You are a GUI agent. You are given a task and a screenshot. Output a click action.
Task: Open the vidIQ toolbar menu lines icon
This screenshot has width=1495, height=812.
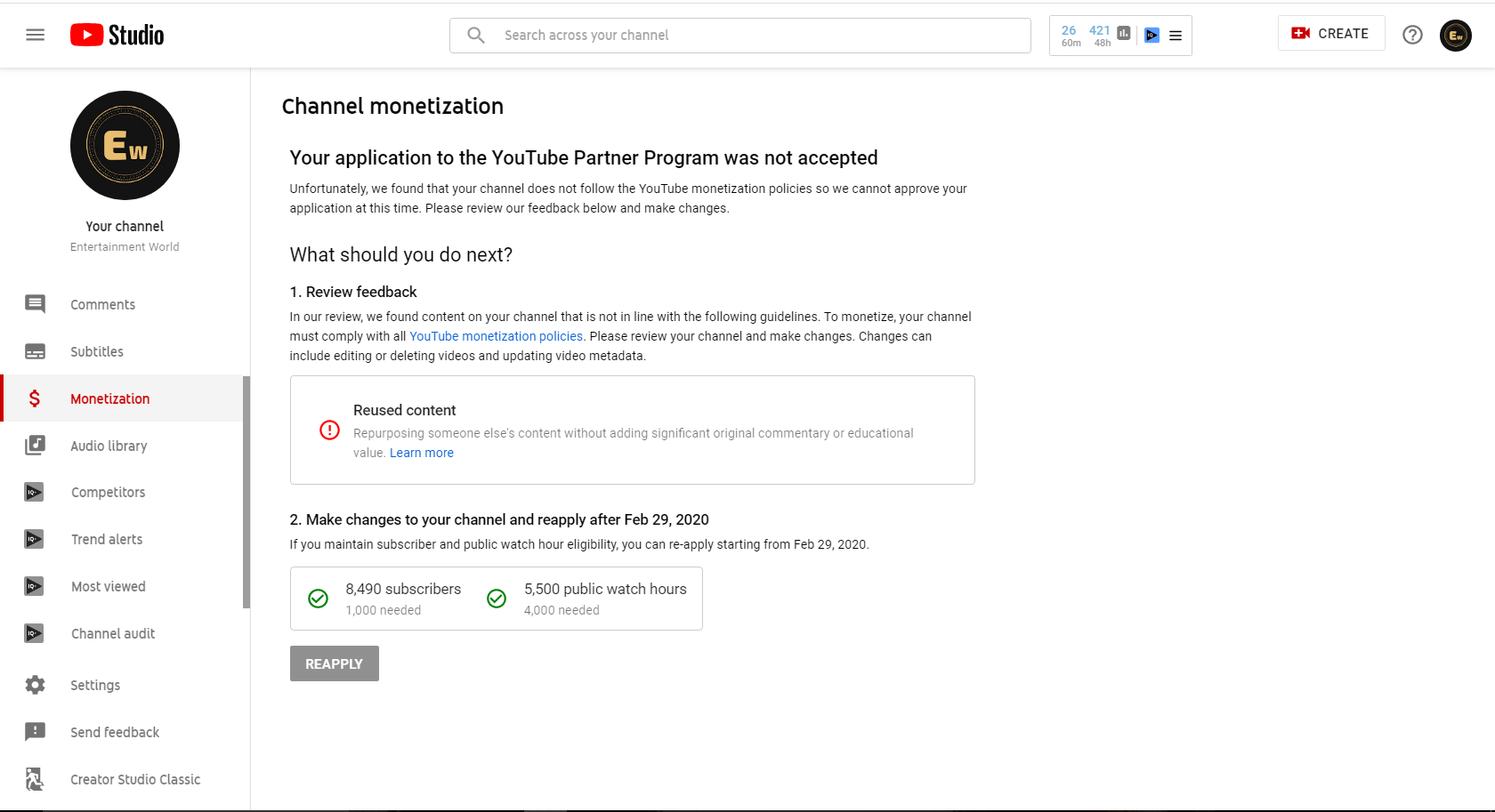1176,36
